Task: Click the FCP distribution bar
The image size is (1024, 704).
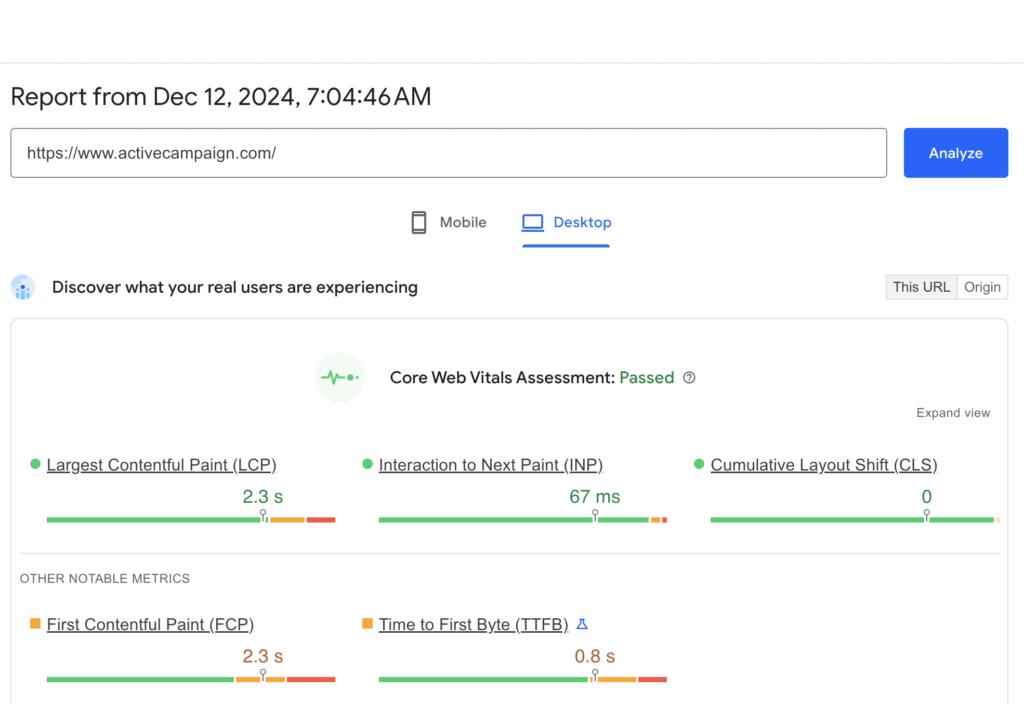Action: click(191, 679)
